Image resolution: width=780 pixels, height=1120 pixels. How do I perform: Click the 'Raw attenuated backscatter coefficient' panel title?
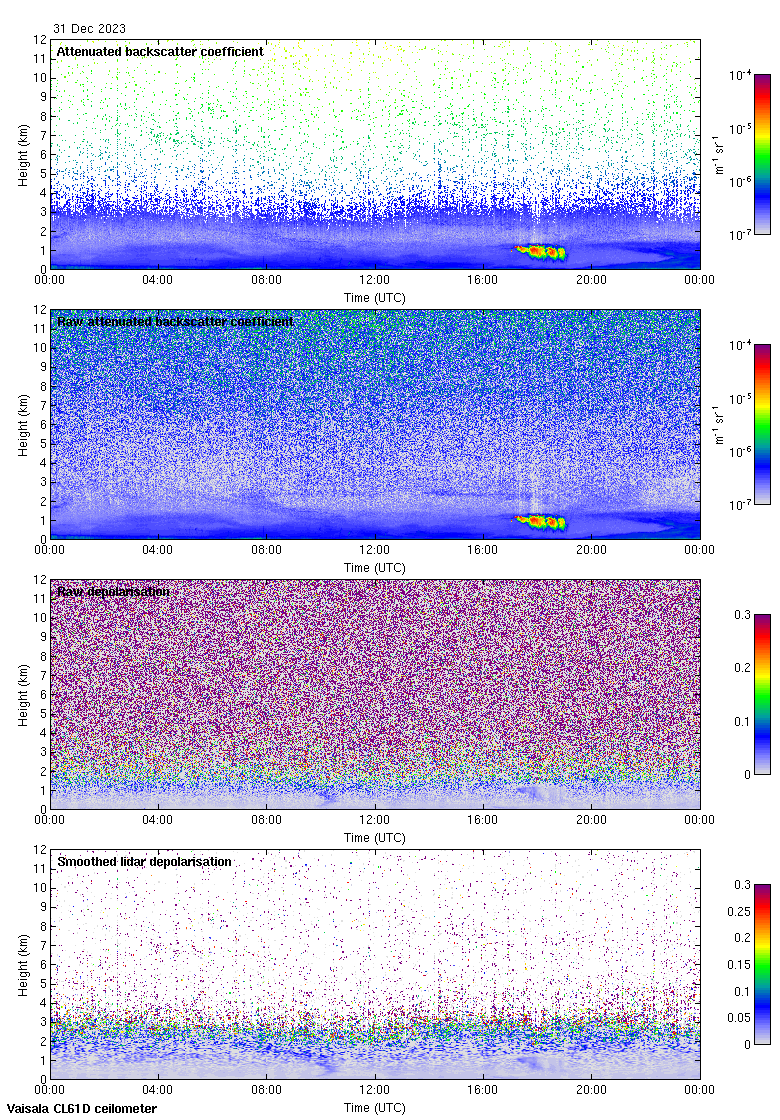pyautogui.click(x=175, y=321)
